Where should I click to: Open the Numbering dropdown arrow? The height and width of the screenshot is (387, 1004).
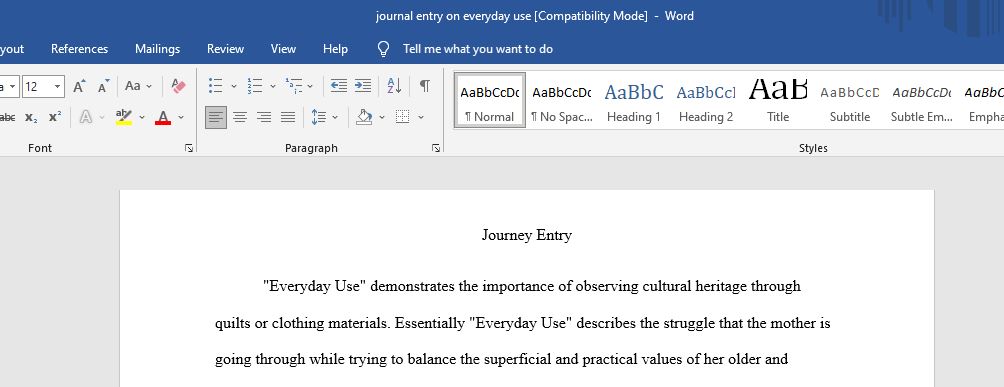click(x=273, y=86)
